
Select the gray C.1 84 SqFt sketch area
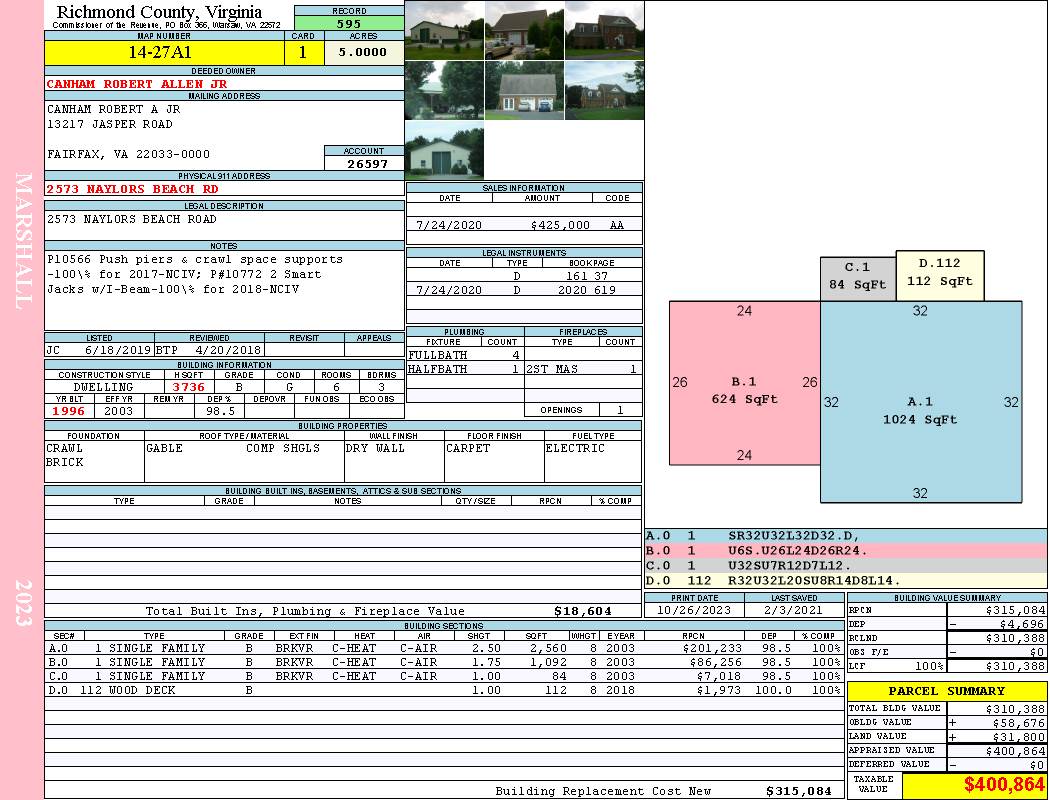(x=857, y=278)
